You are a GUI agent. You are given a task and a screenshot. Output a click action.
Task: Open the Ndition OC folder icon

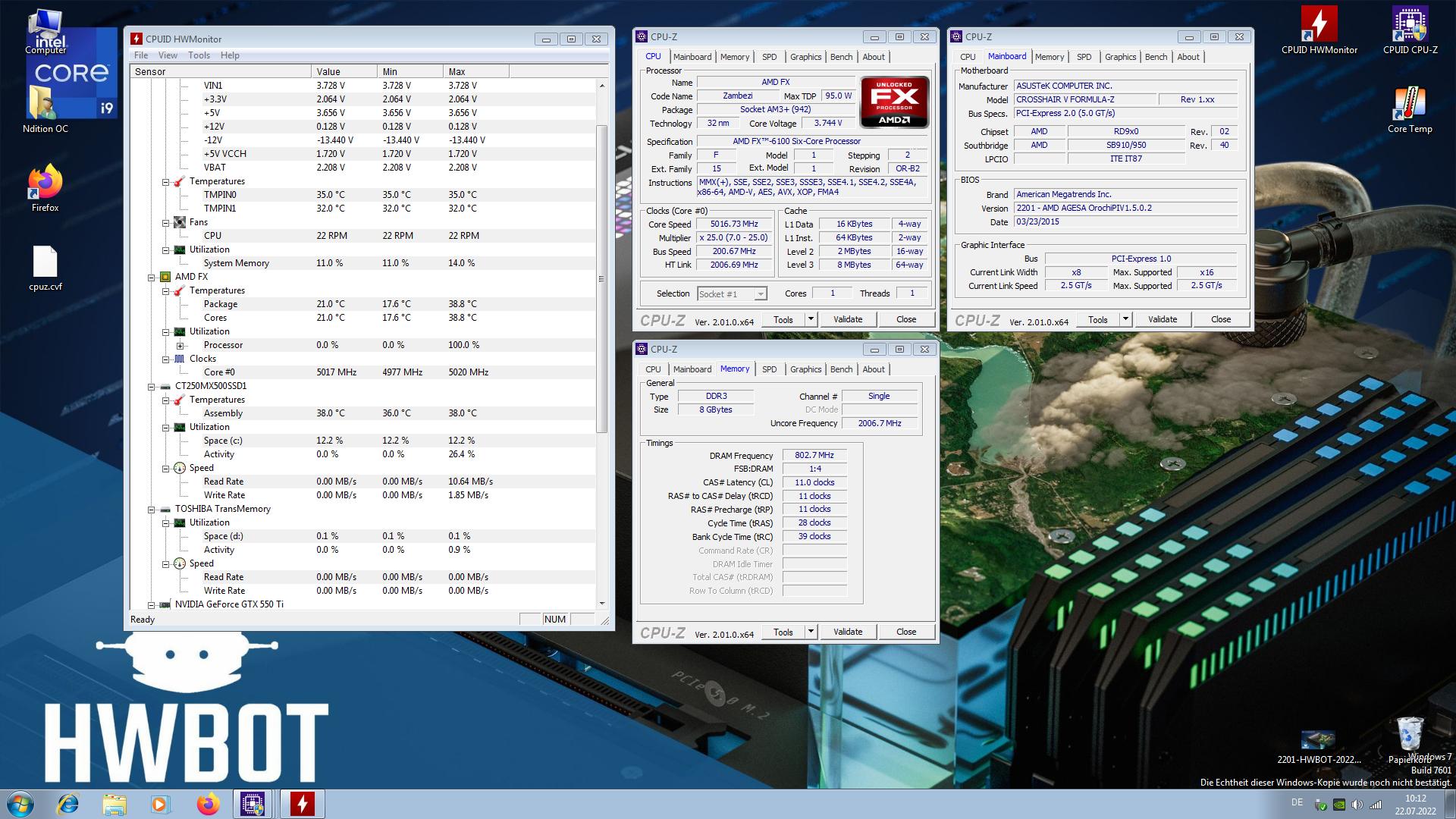(x=45, y=108)
